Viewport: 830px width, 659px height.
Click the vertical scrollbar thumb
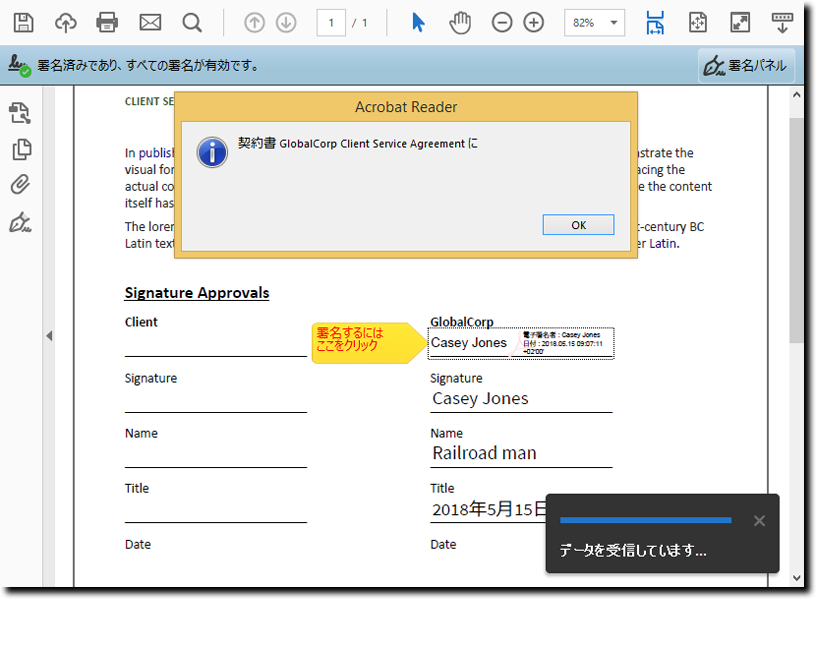(796, 230)
